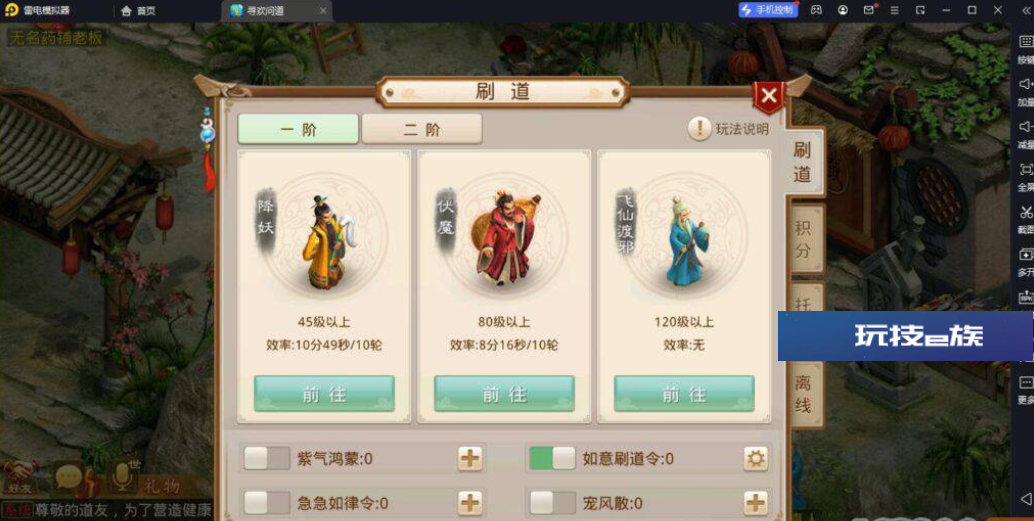This screenshot has height=521, width=1034.
Task: Toggle the 紫气鸿蒙 switch
Action: click(266, 458)
